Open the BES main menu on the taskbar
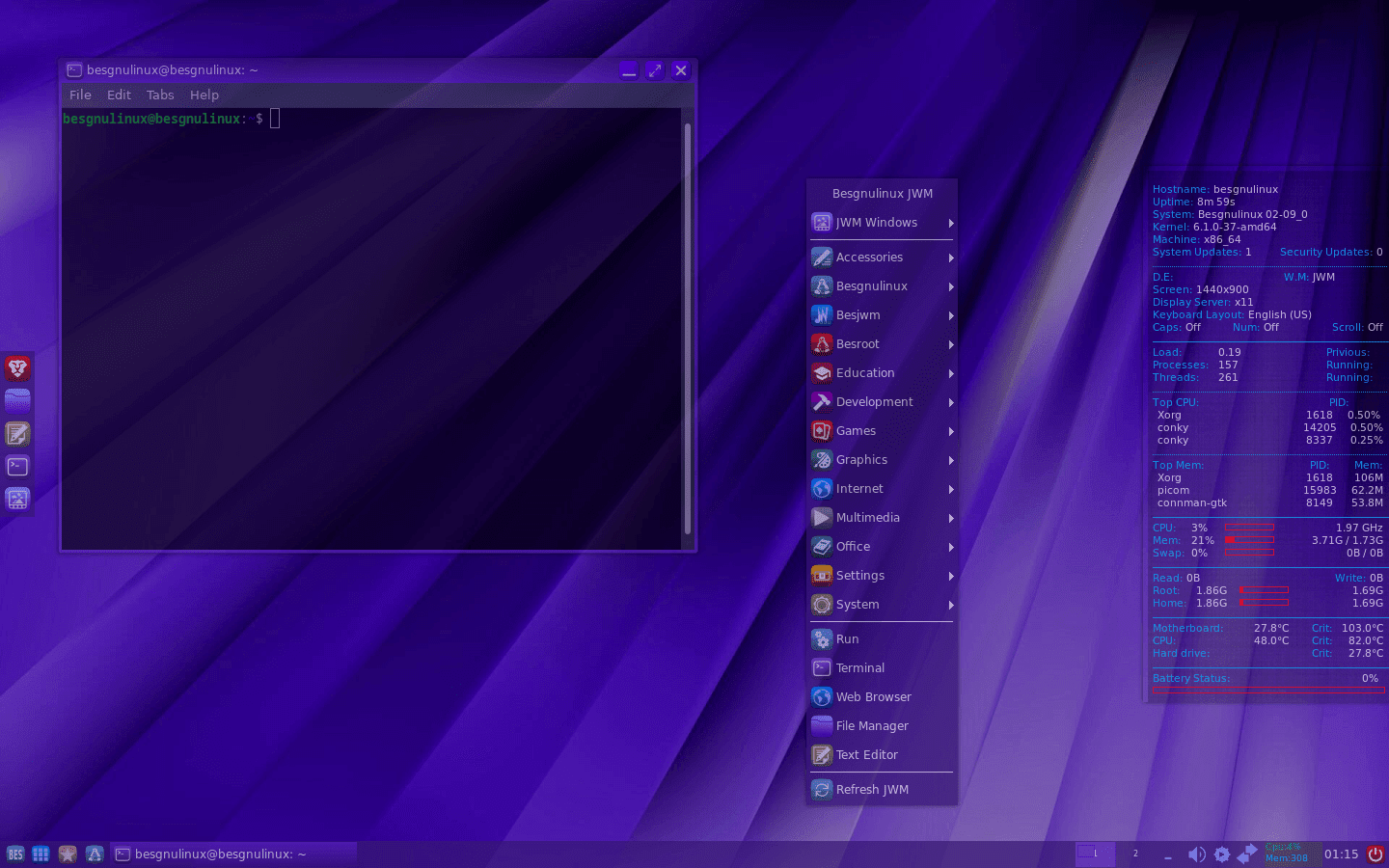 (x=14, y=854)
